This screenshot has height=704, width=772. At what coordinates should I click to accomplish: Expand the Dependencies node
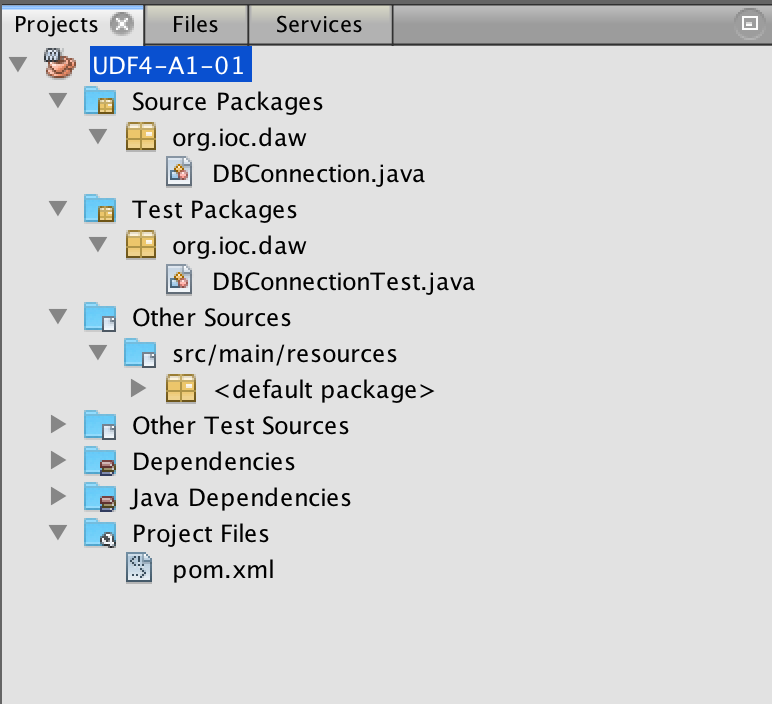click(58, 460)
